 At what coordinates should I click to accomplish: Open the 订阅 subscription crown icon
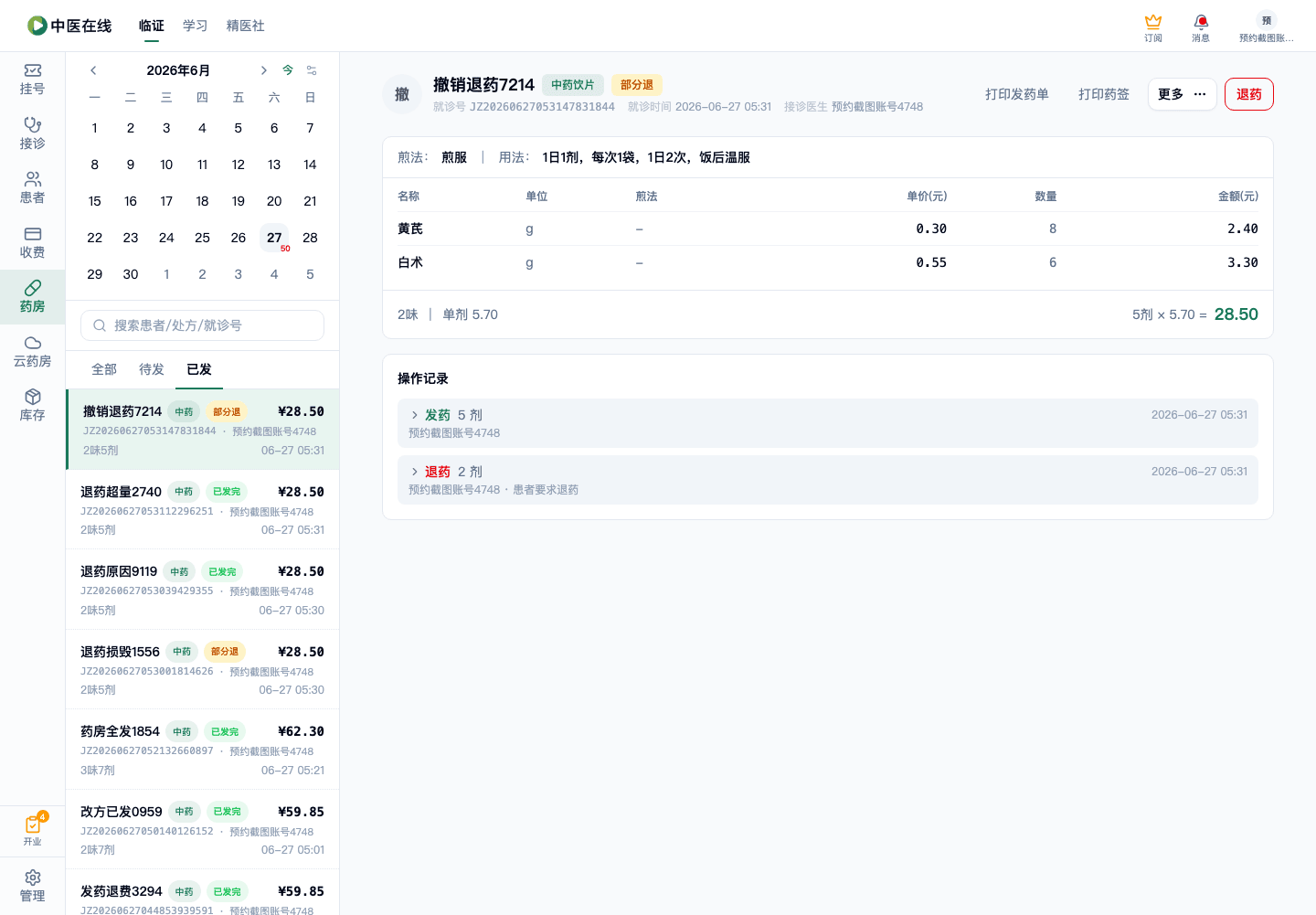[1153, 27]
